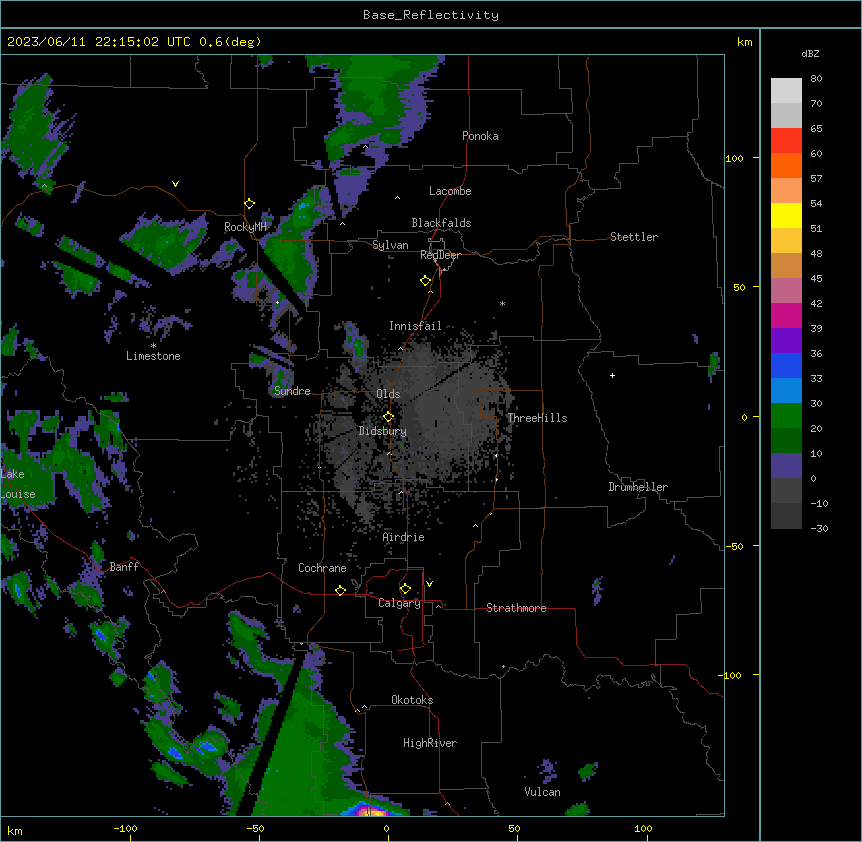This screenshot has width=862, height=842.
Task: Click the Airdrie label
Action: [403, 537]
